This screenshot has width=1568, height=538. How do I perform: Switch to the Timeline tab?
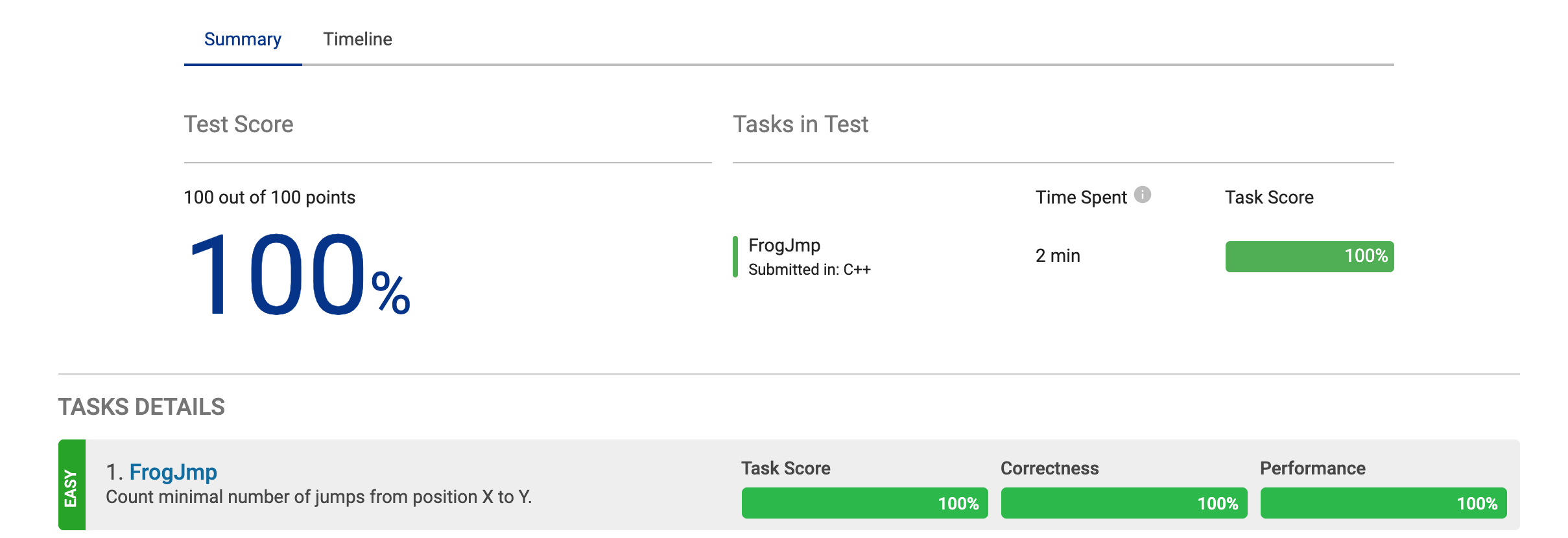coord(357,40)
